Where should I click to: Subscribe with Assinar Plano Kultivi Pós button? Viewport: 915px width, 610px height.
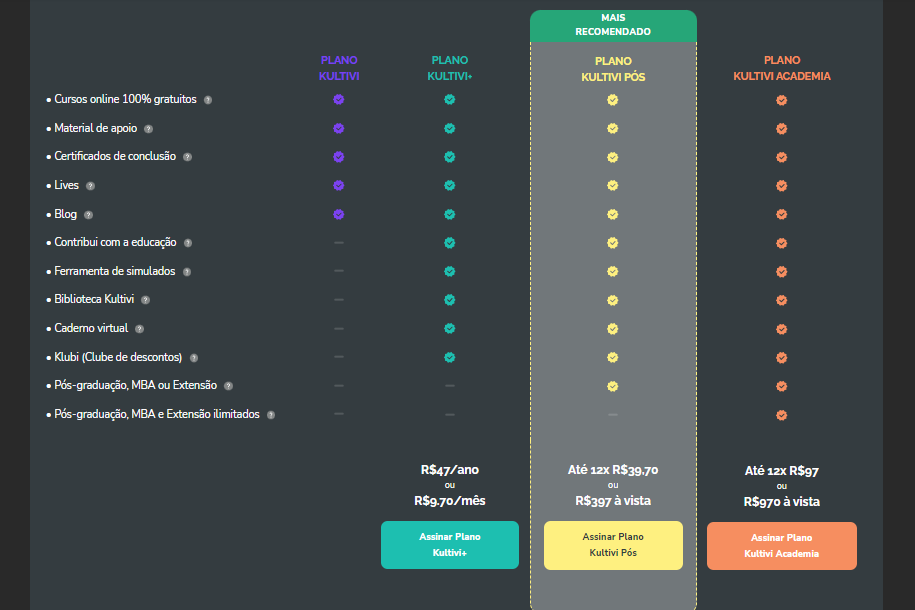click(x=613, y=545)
